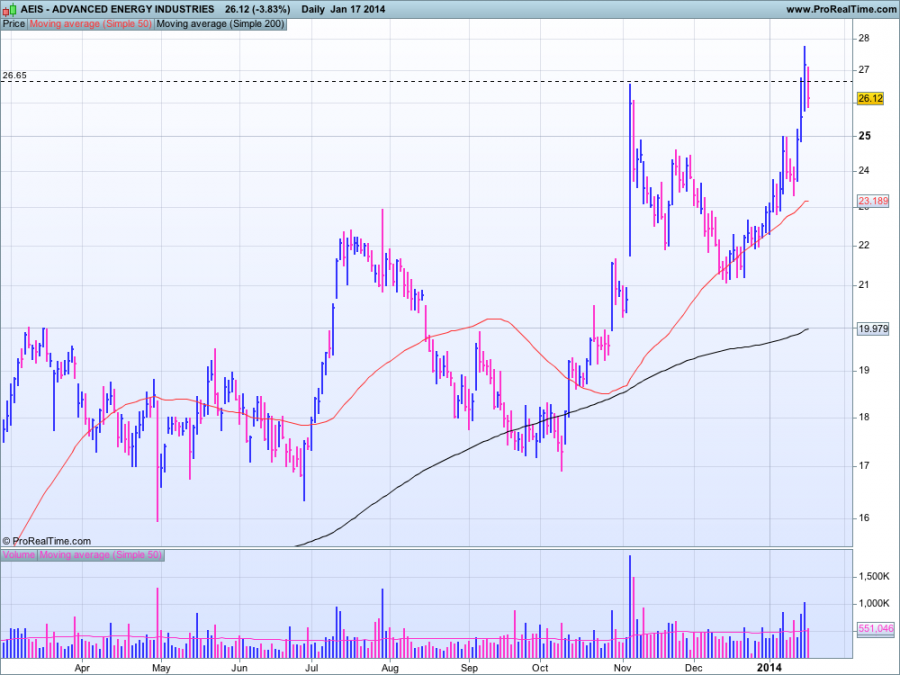
Task: Select the volume Moving average (Simple 50) label
Action: [x=100, y=555]
